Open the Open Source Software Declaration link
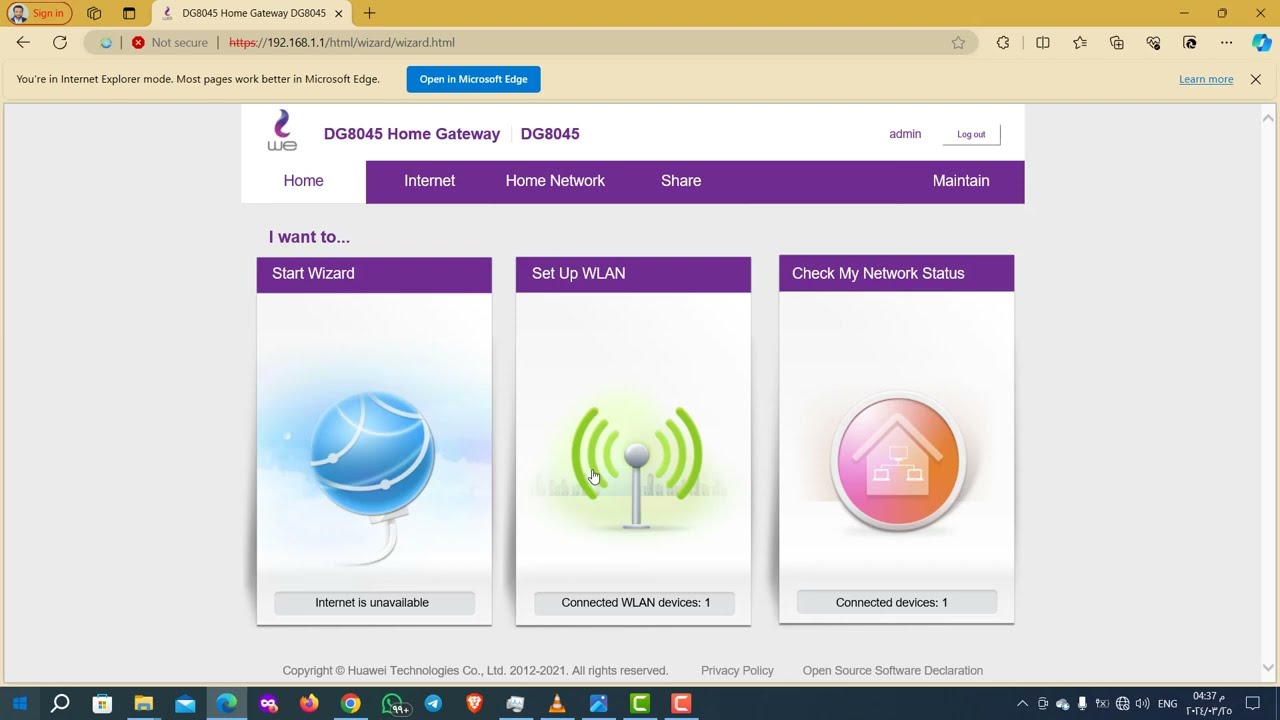 coord(892,671)
